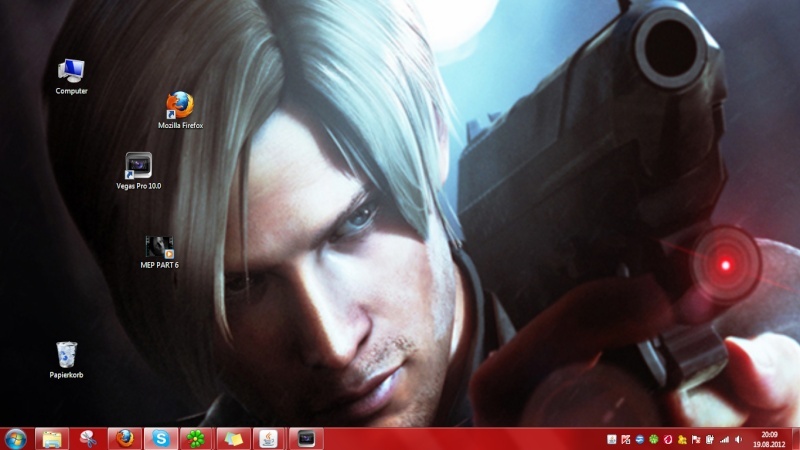The width and height of the screenshot is (800, 450).
Task: Open Sticky Notes in the taskbar
Action: (233, 439)
